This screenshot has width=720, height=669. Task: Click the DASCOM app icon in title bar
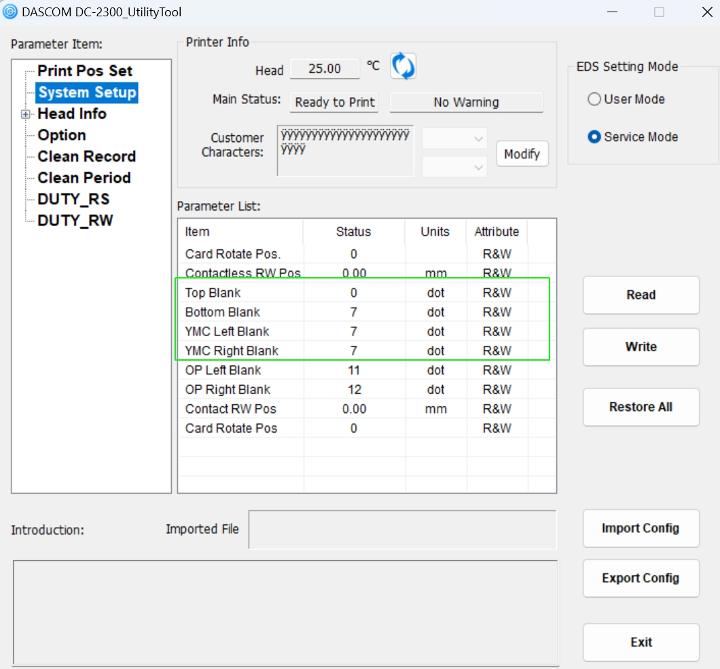[x=10, y=11]
